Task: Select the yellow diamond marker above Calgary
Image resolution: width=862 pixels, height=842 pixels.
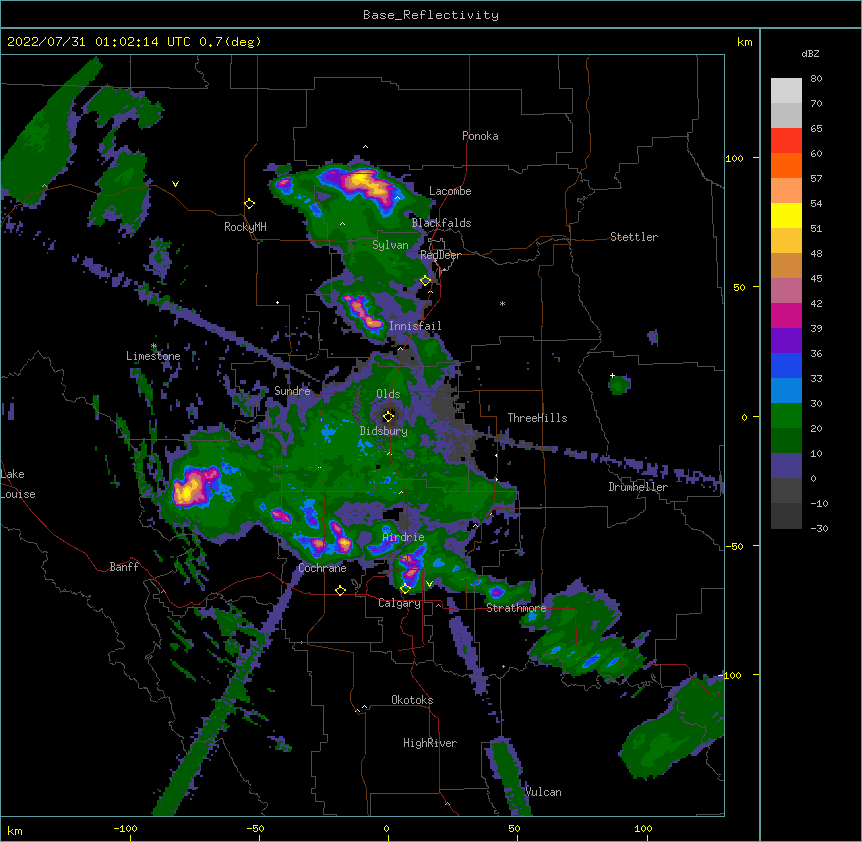Action: pyautogui.click(x=405, y=589)
